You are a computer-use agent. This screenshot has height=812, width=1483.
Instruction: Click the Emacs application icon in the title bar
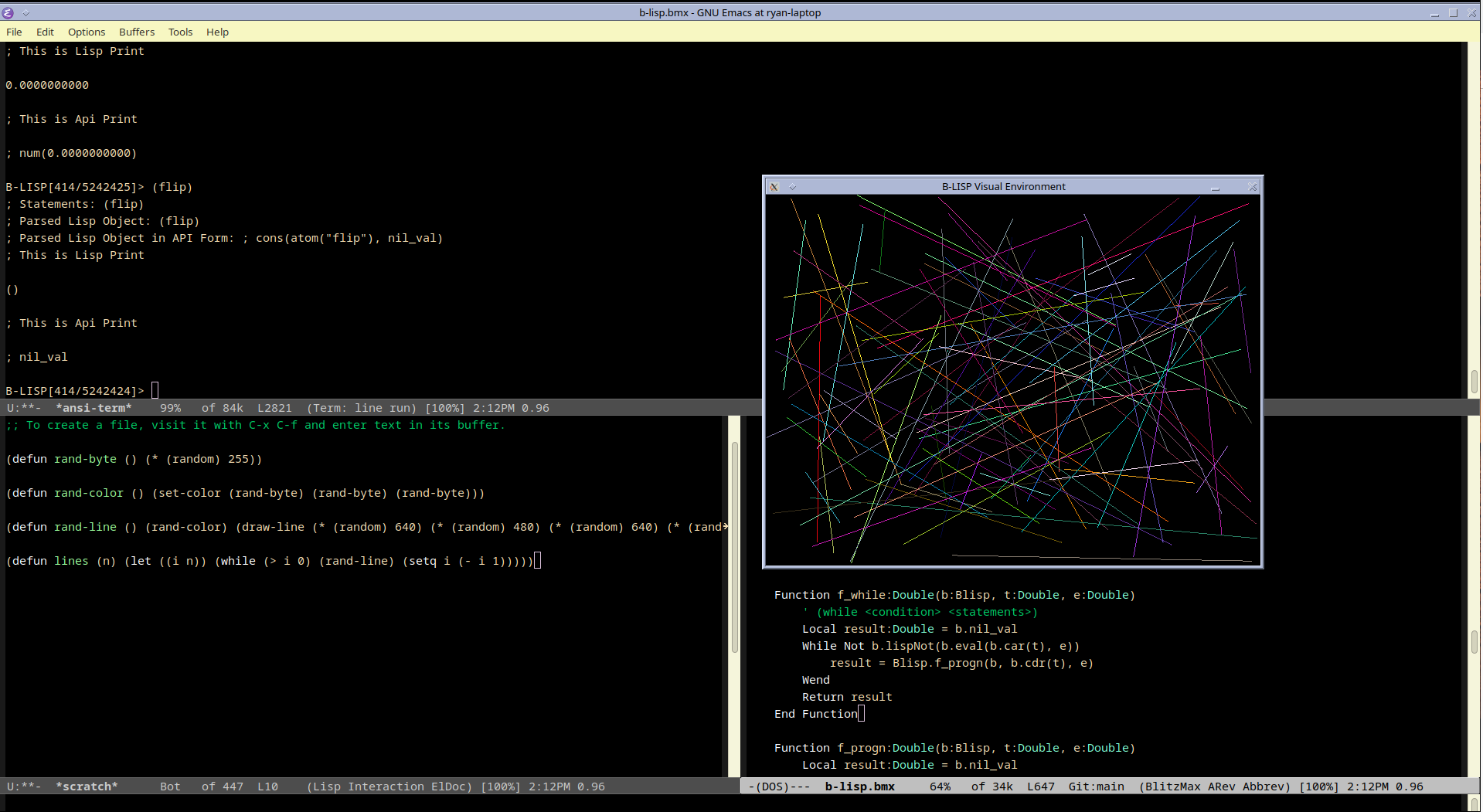(9, 12)
